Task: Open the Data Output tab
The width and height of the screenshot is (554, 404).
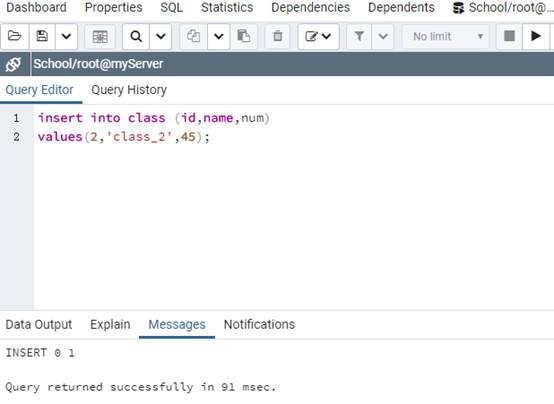Action: pos(39,324)
